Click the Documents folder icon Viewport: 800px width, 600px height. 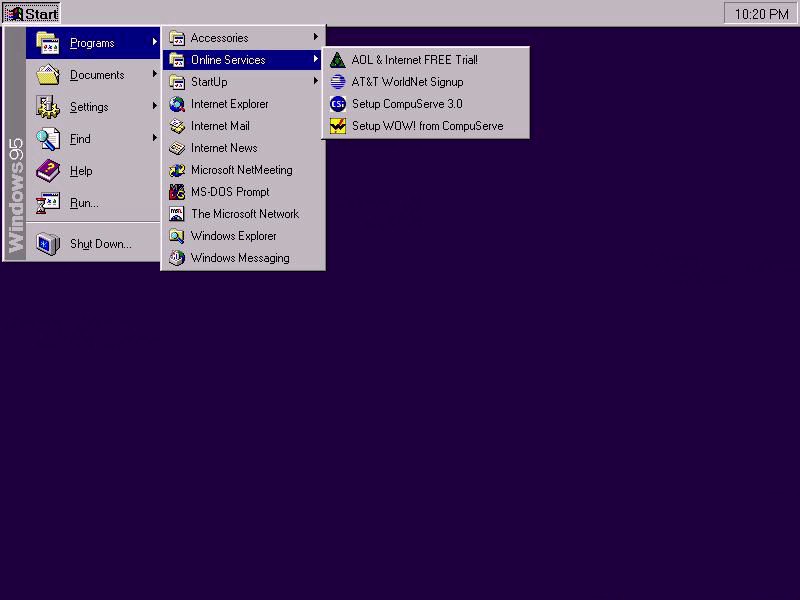48,75
